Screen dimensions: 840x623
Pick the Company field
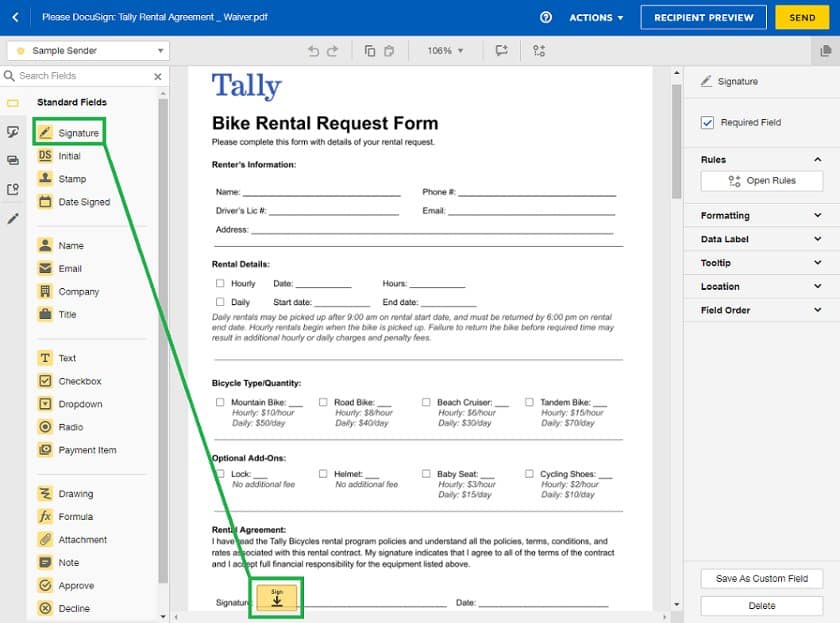pyautogui.click(x=68, y=291)
